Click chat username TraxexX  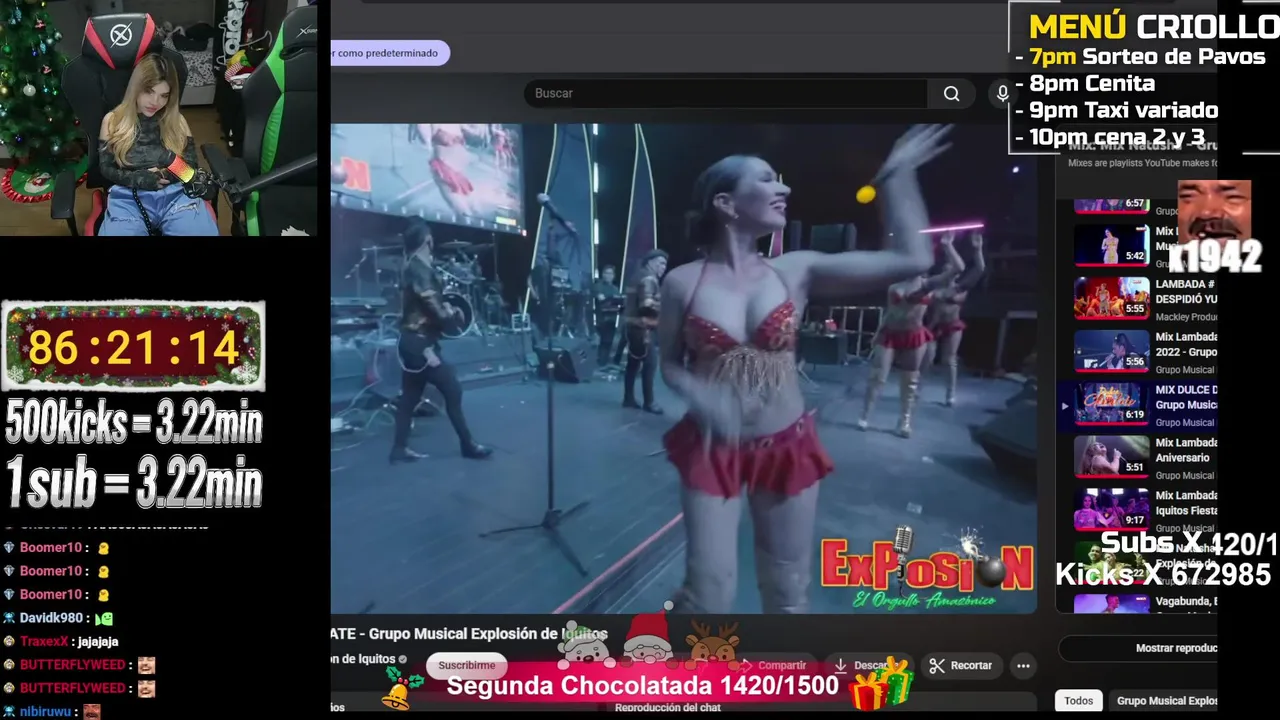[x=44, y=642]
